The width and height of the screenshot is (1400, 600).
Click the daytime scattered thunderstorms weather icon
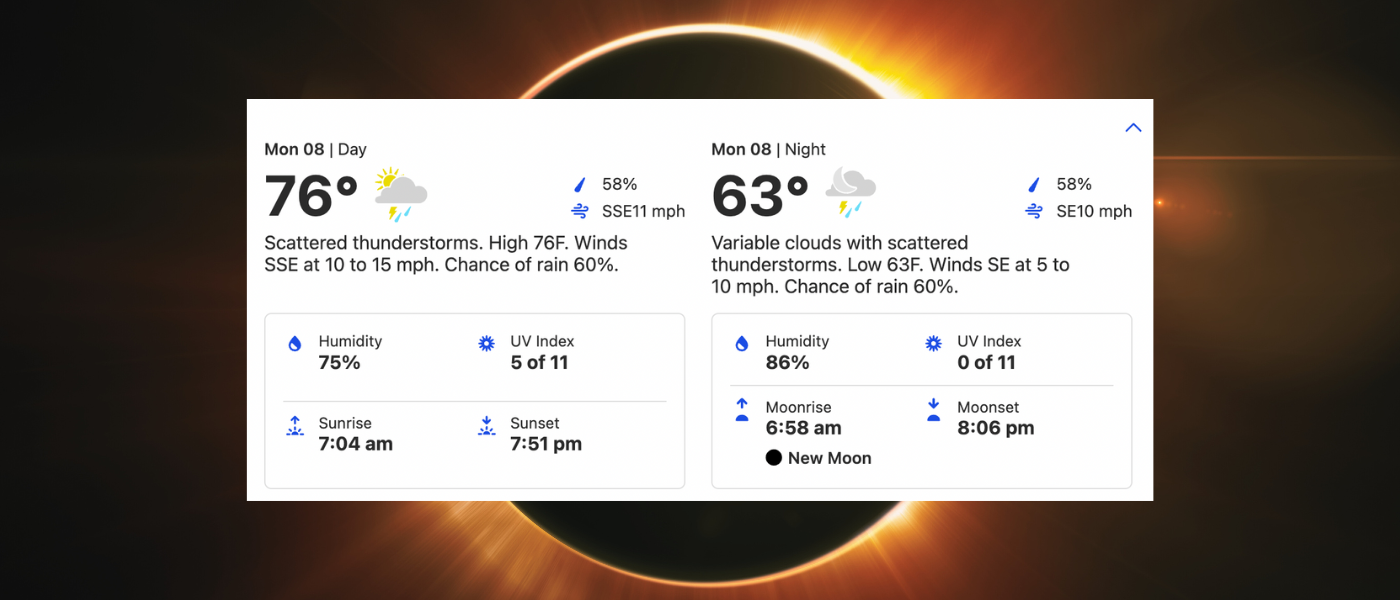(401, 195)
